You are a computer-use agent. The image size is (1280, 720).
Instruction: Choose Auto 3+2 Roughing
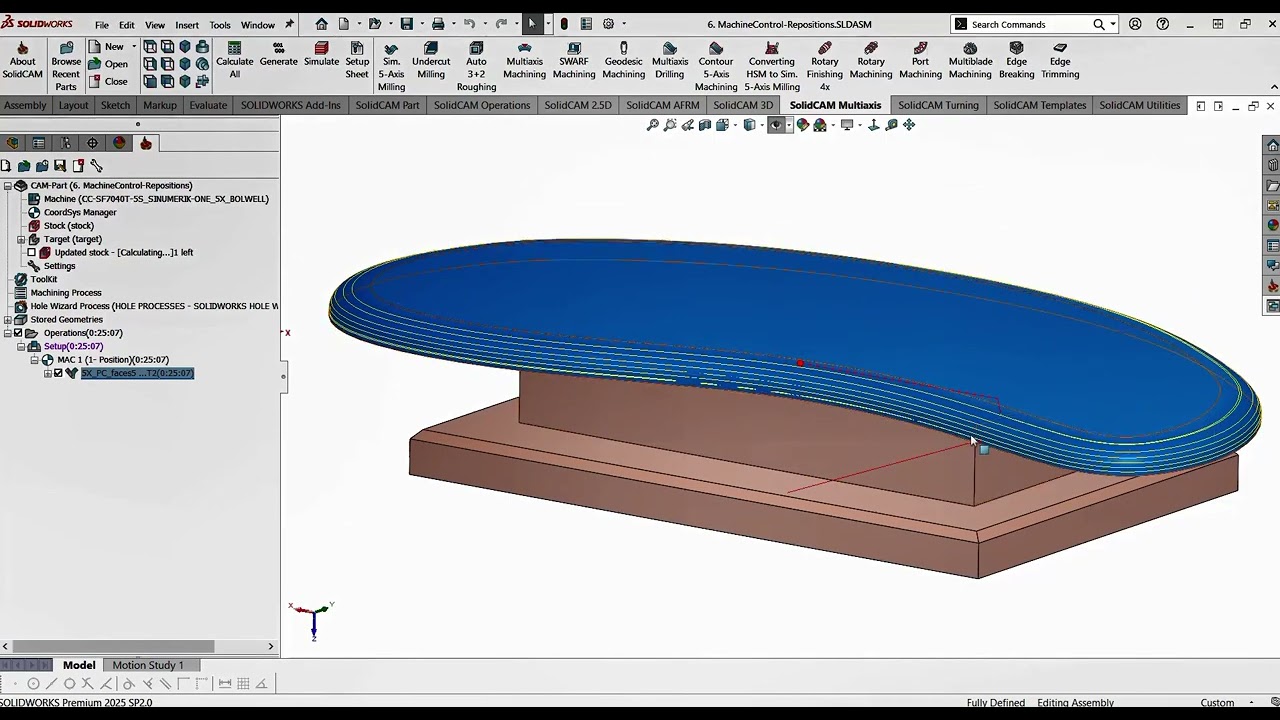click(x=476, y=67)
